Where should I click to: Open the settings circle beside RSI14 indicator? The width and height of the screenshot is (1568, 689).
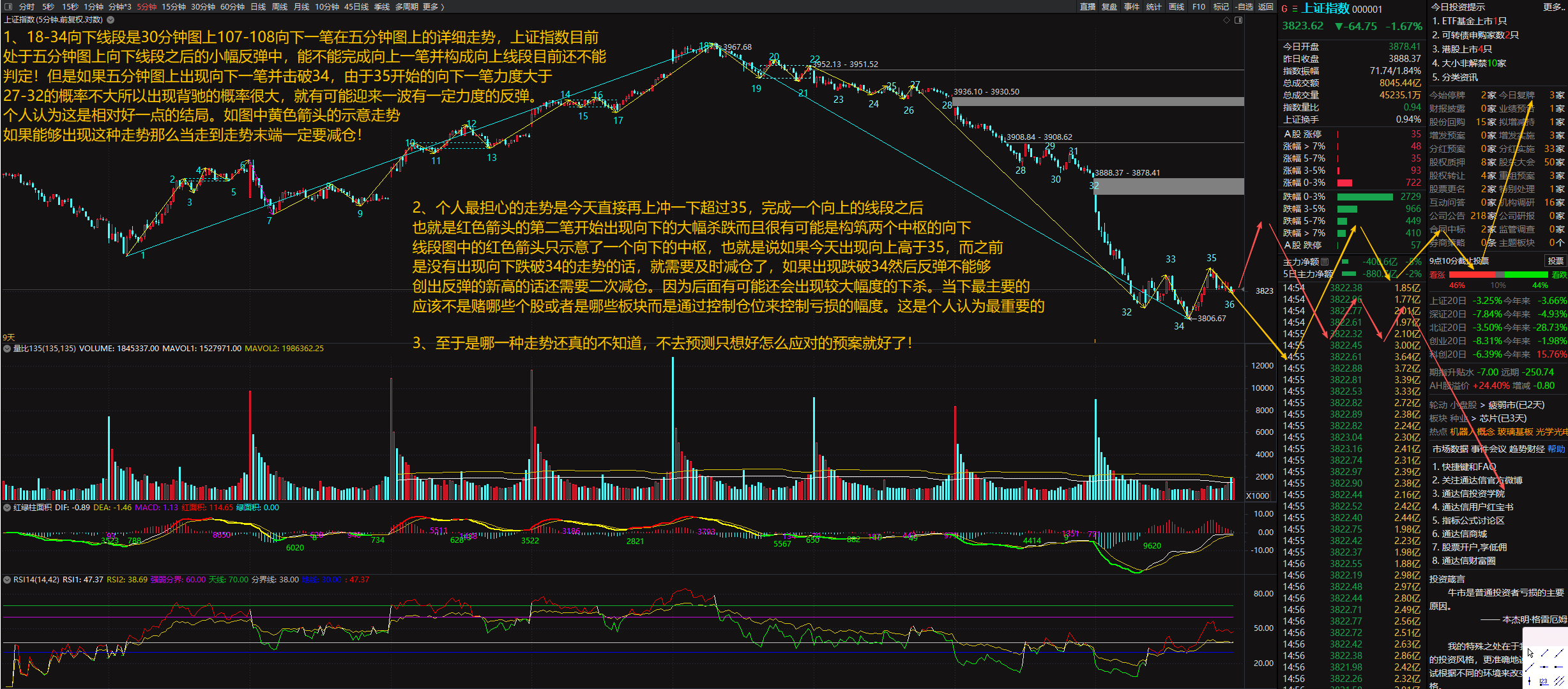pos(7,580)
